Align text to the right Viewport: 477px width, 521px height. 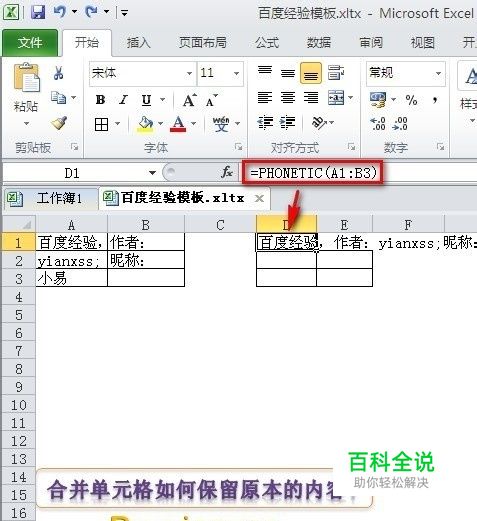[311, 98]
